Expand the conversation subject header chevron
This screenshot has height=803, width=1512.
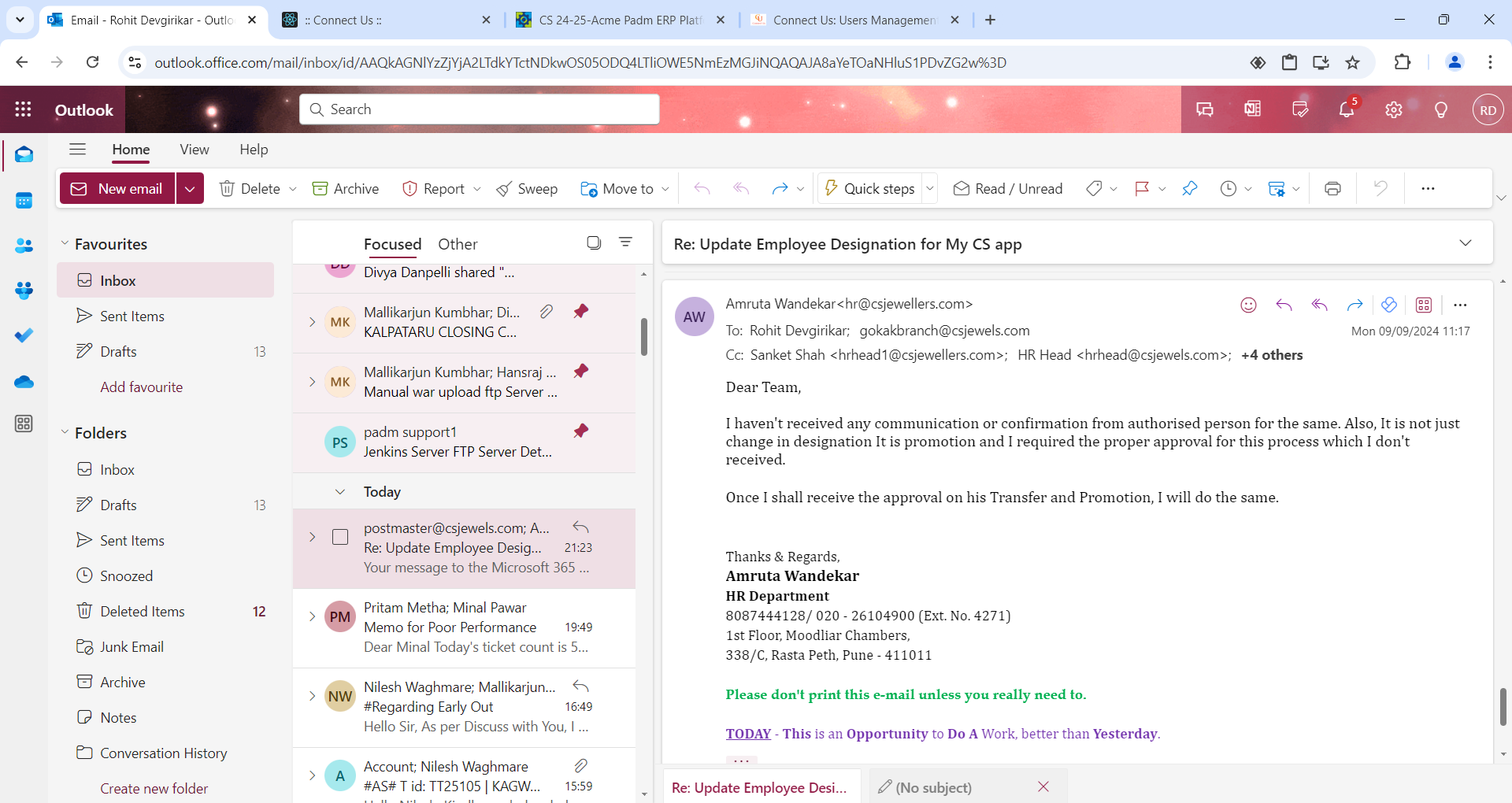1465,243
